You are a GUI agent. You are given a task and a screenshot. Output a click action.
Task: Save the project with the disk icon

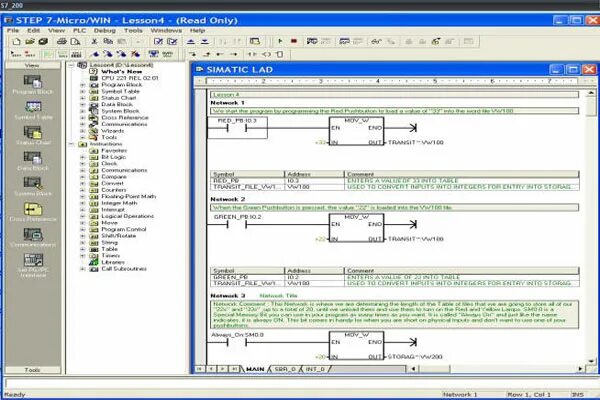click(x=43, y=41)
